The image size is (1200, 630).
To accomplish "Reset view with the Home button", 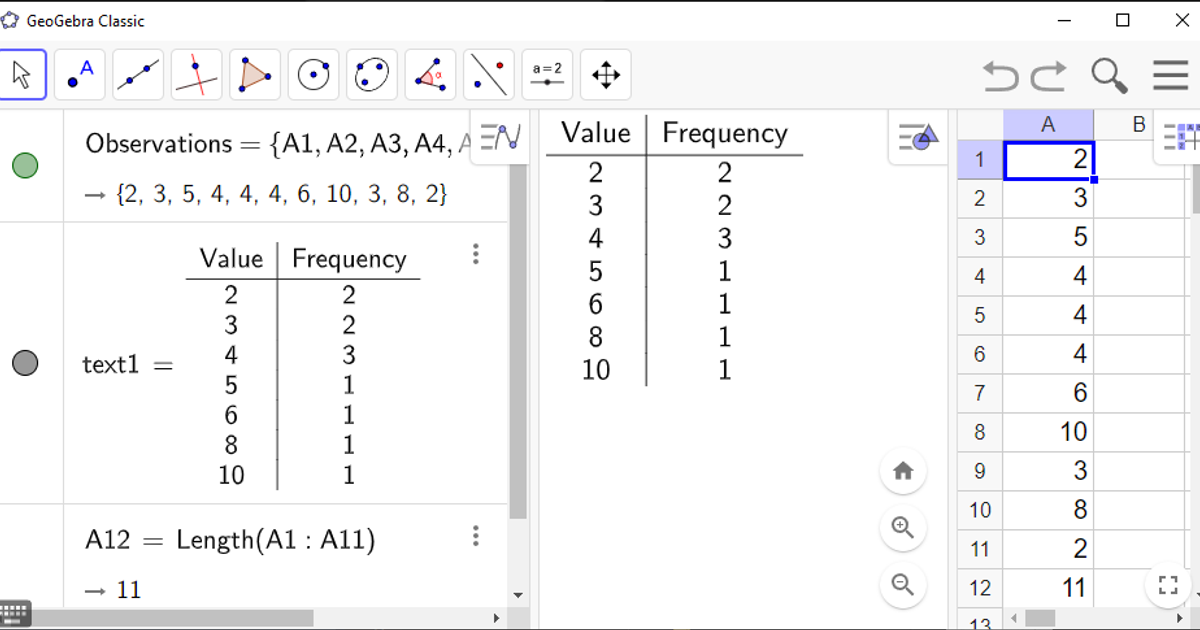I will click(903, 471).
